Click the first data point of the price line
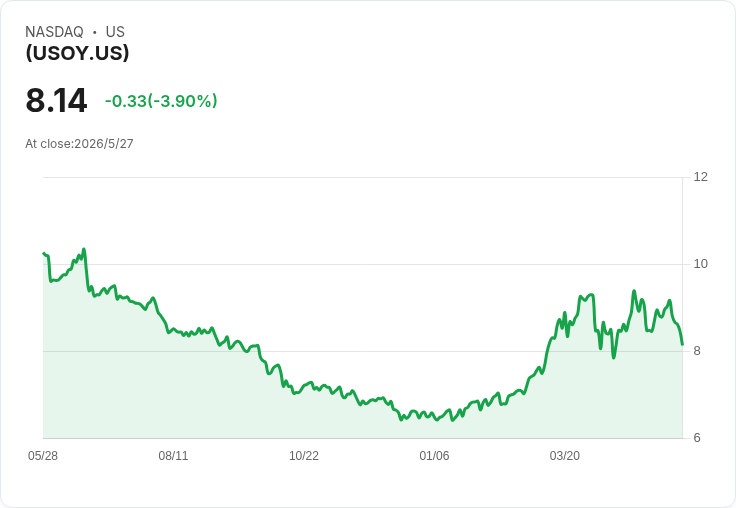The image size is (736, 508). (44, 253)
